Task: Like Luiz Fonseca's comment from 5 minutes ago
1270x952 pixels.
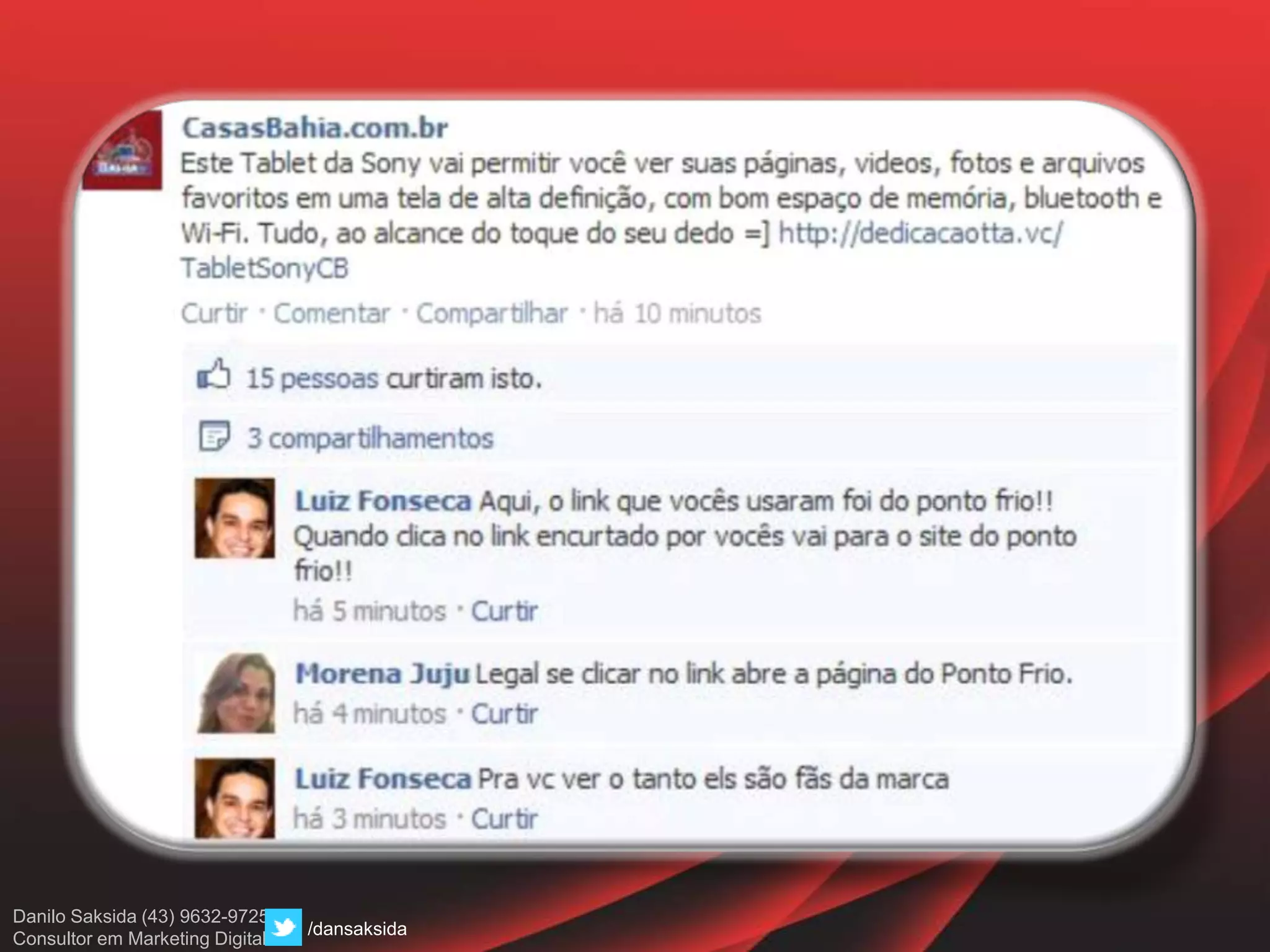Action: coord(504,611)
